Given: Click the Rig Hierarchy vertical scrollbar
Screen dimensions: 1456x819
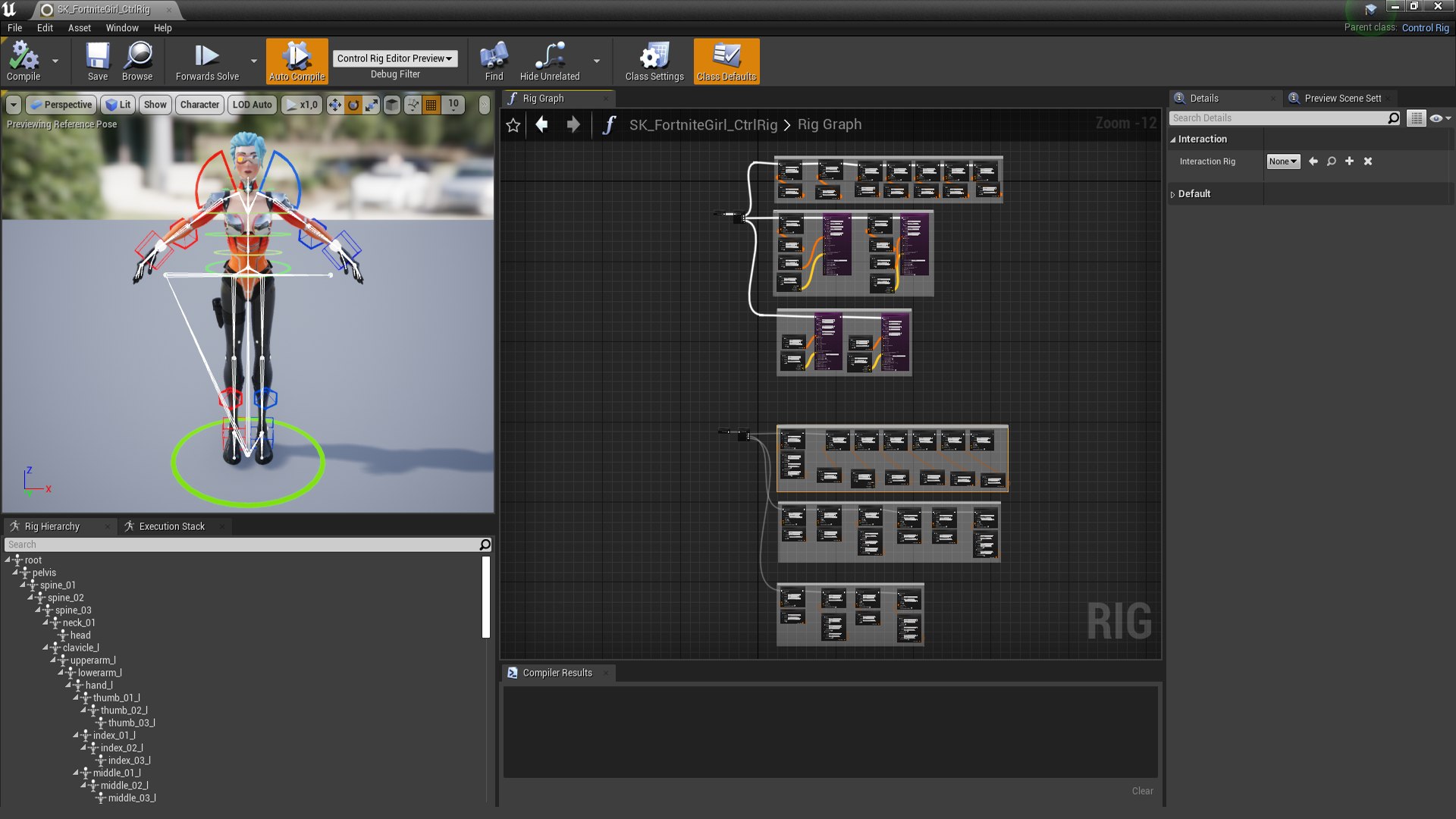Looking at the screenshot, I should (486, 598).
